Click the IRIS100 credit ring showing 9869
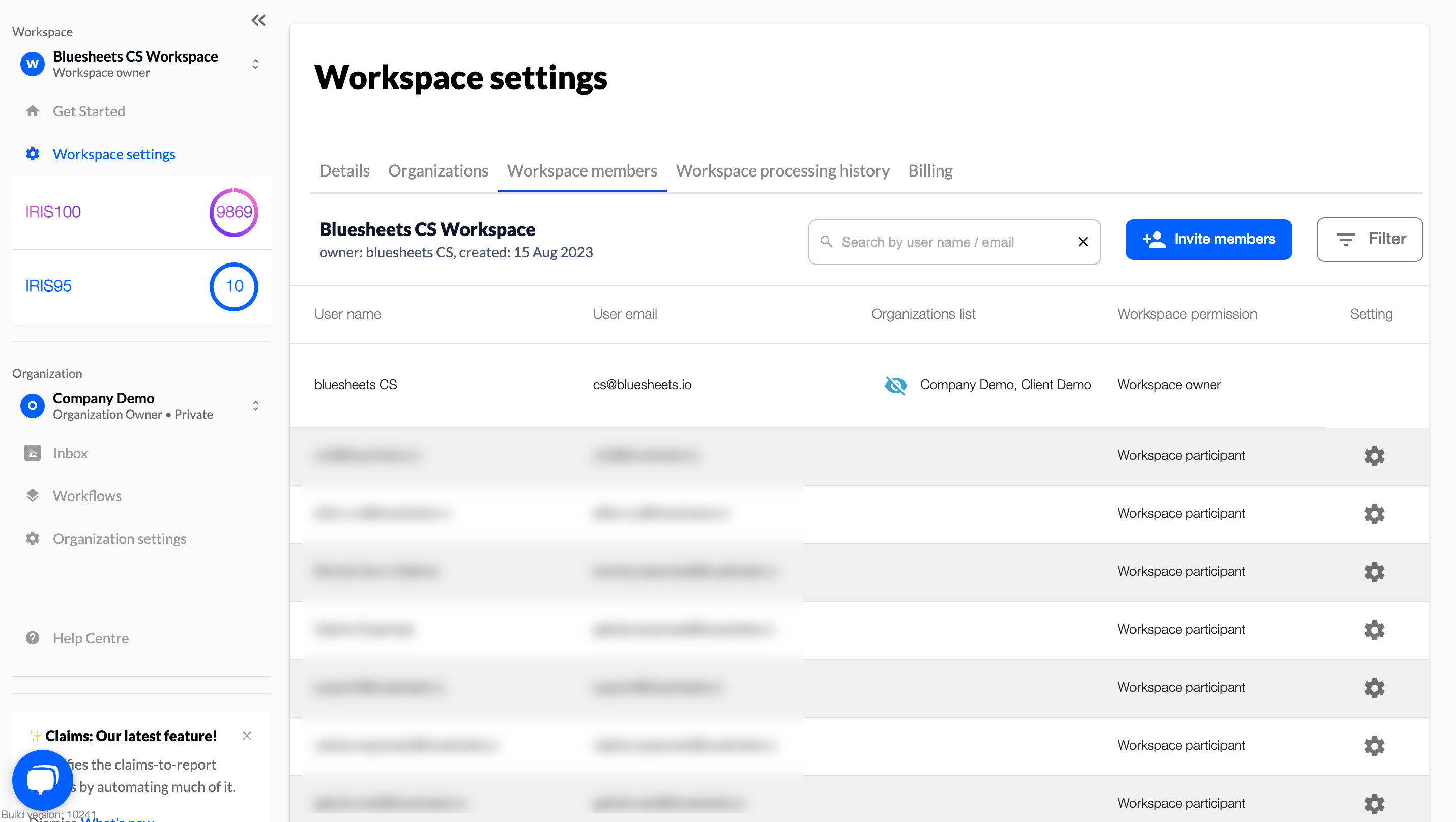Screen dimensions: 1456x822 234,212
